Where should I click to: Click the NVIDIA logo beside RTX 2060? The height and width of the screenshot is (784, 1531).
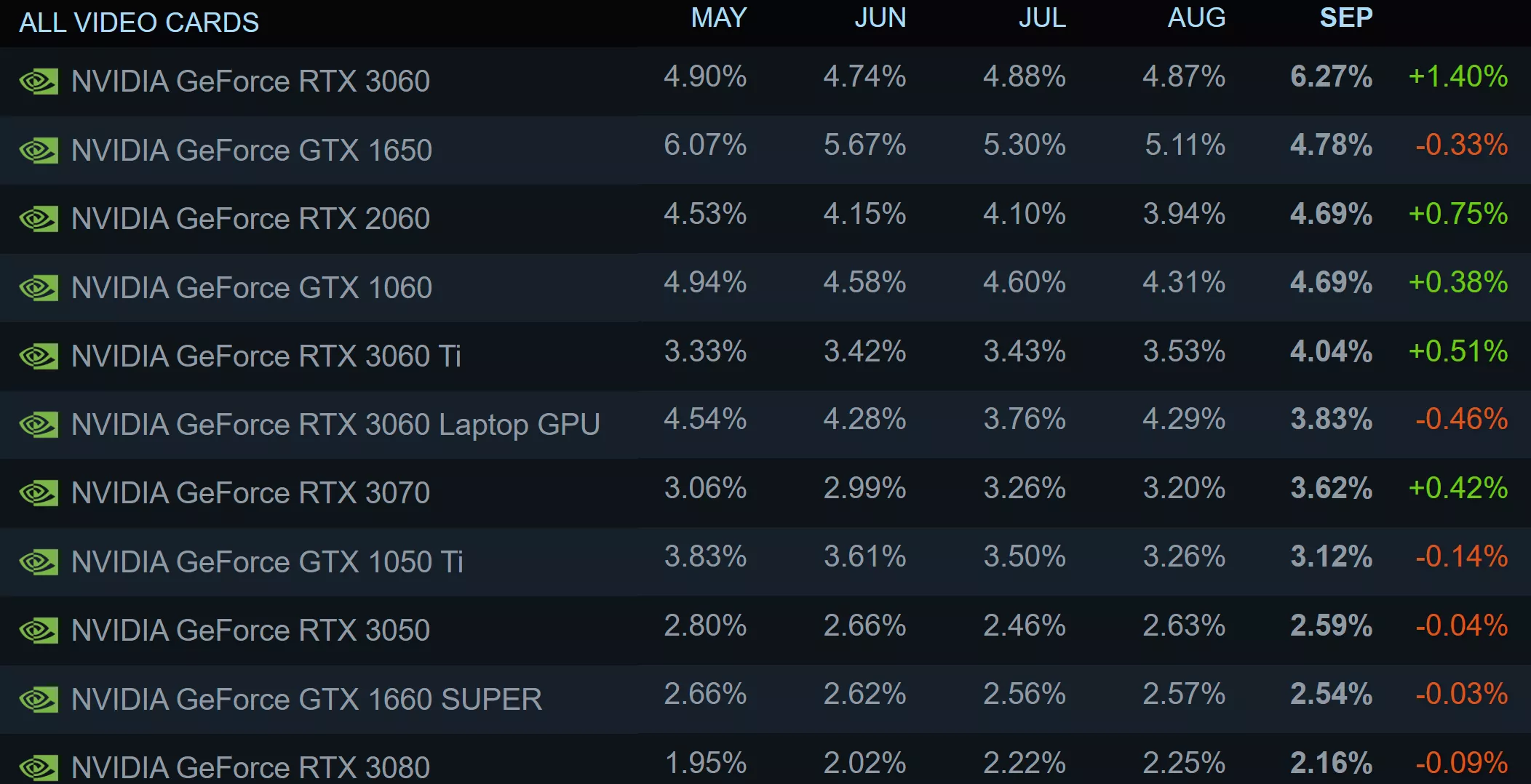point(39,219)
